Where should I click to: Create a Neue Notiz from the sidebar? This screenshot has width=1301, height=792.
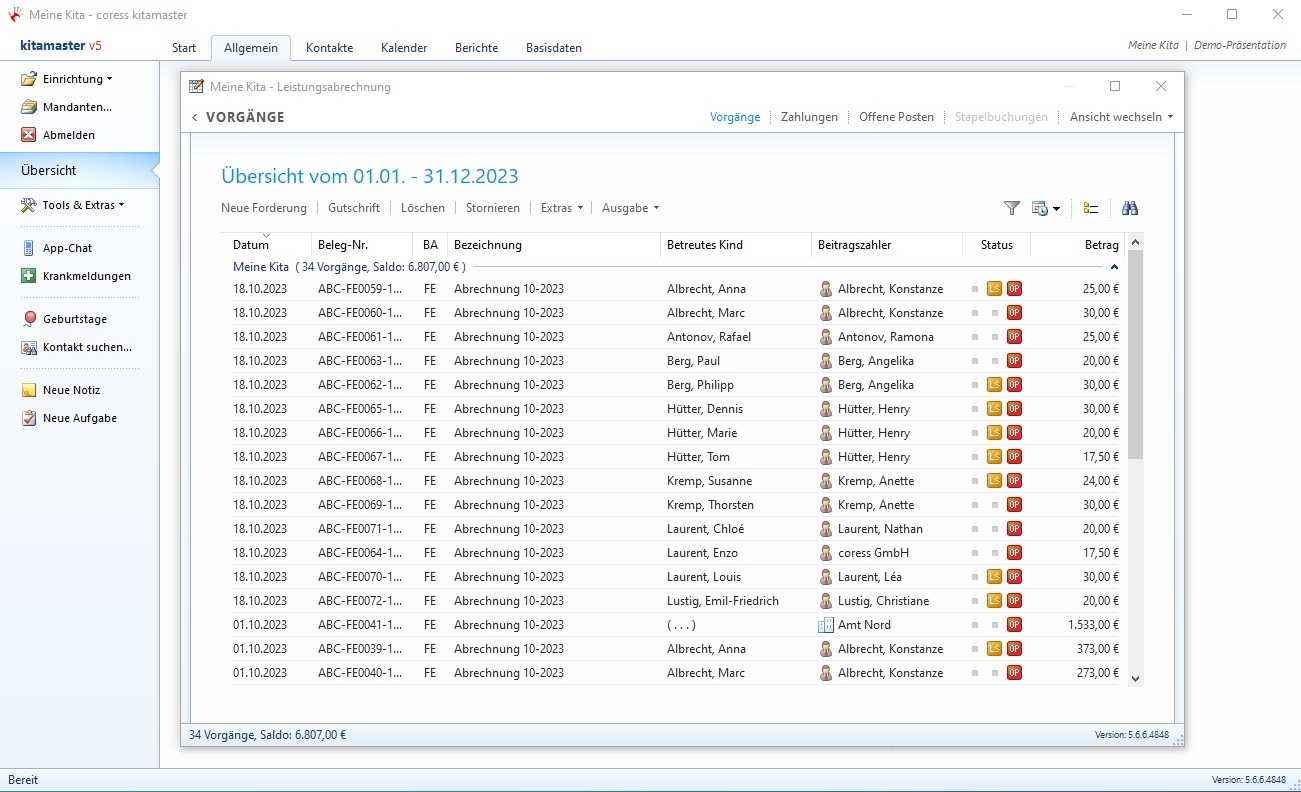tap(71, 390)
